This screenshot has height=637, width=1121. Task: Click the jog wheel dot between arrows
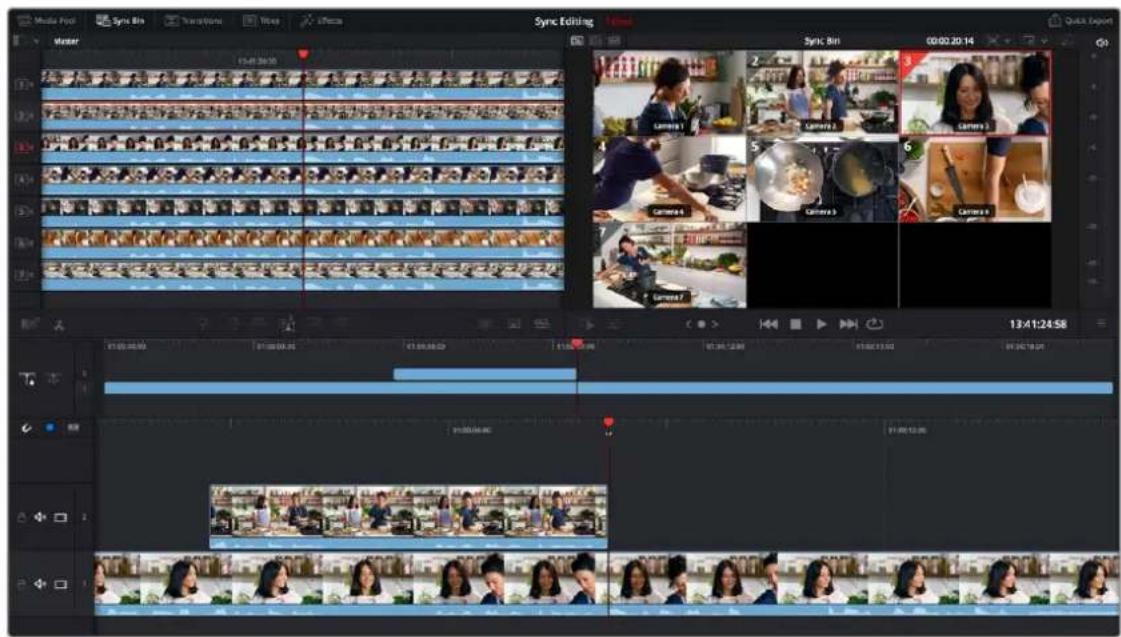tap(701, 324)
